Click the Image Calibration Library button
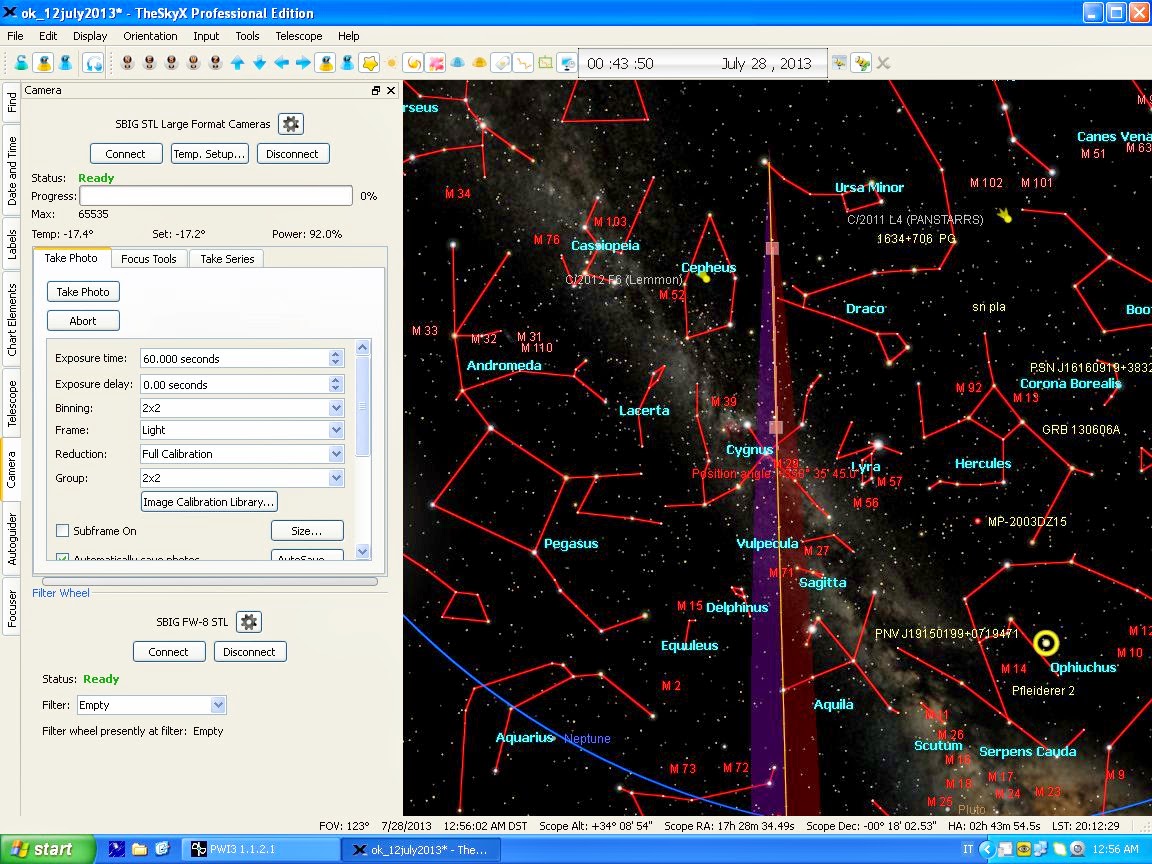This screenshot has width=1152, height=864. [208, 502]
